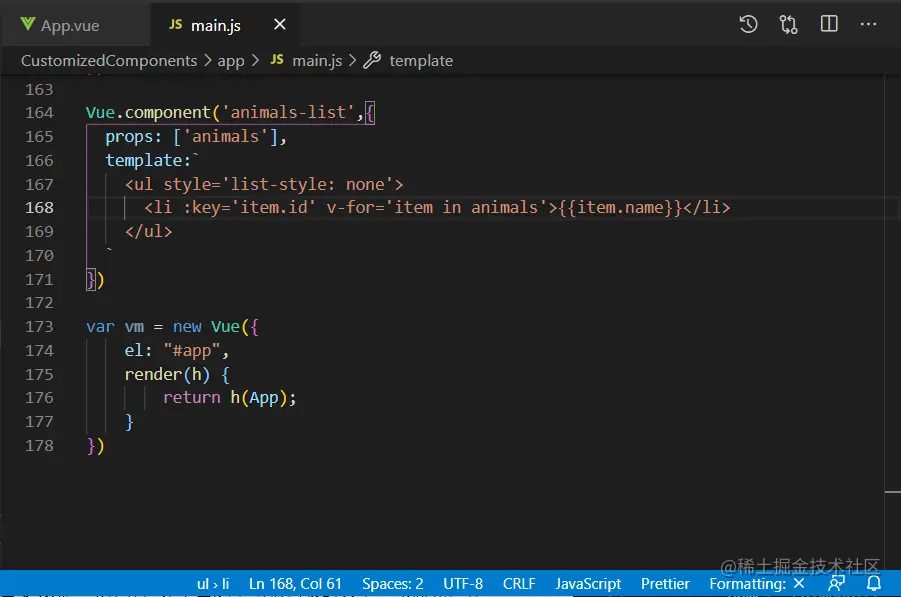Click the var vm = new Vue line

pyautogui.click(x=172, y=327)
